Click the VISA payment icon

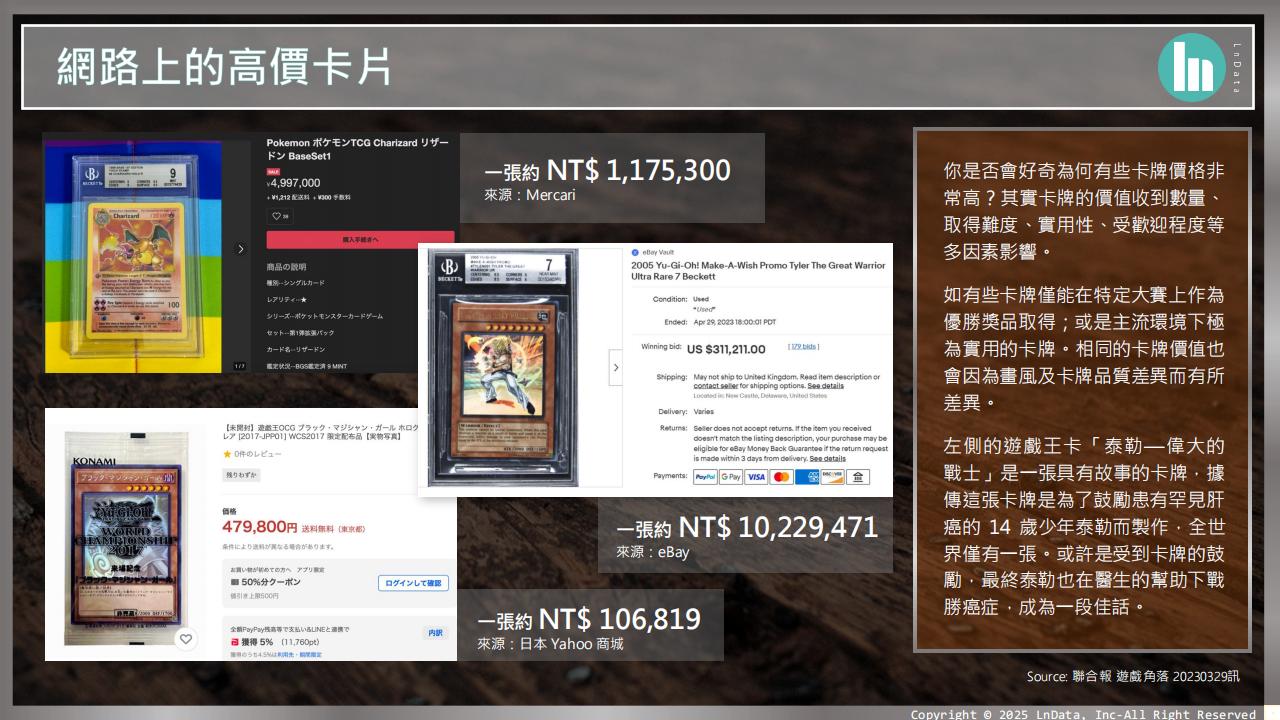[x=757, y=477]
